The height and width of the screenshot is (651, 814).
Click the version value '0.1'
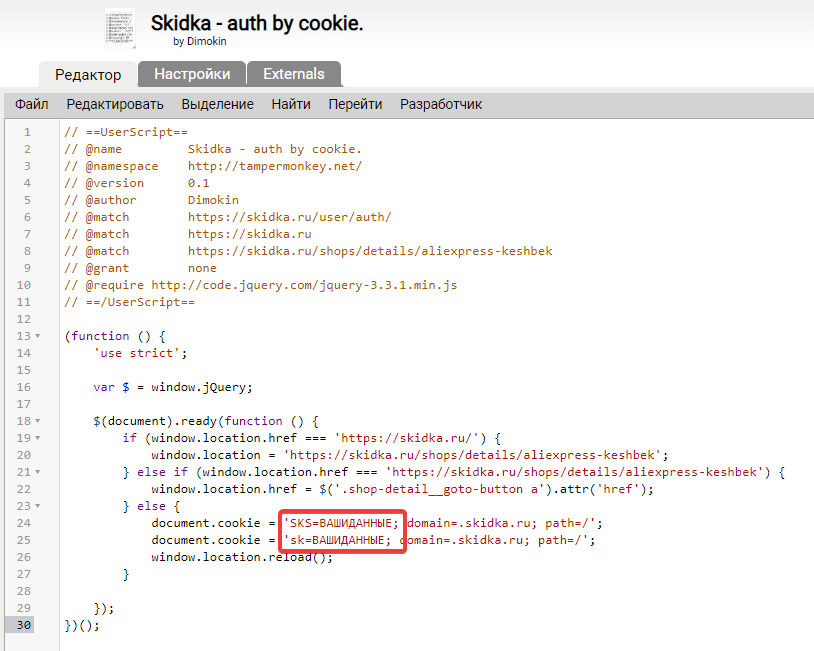199,183
